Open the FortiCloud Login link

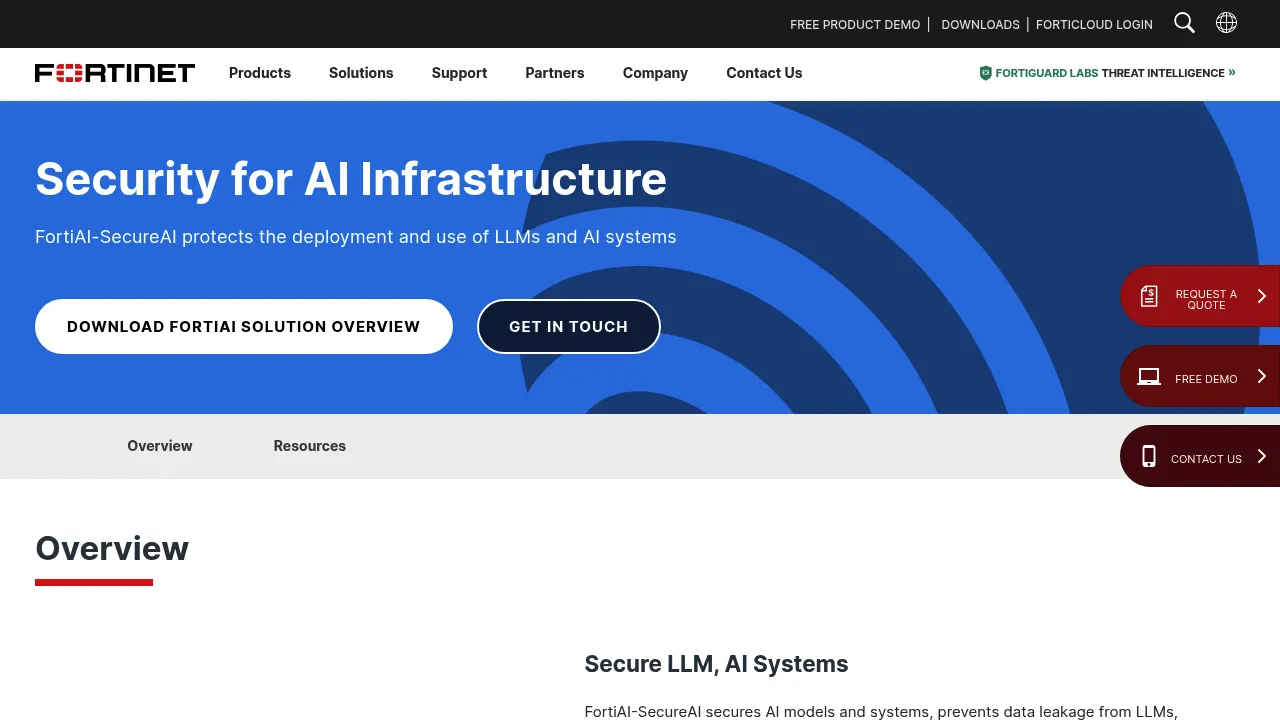(1094, 24)
